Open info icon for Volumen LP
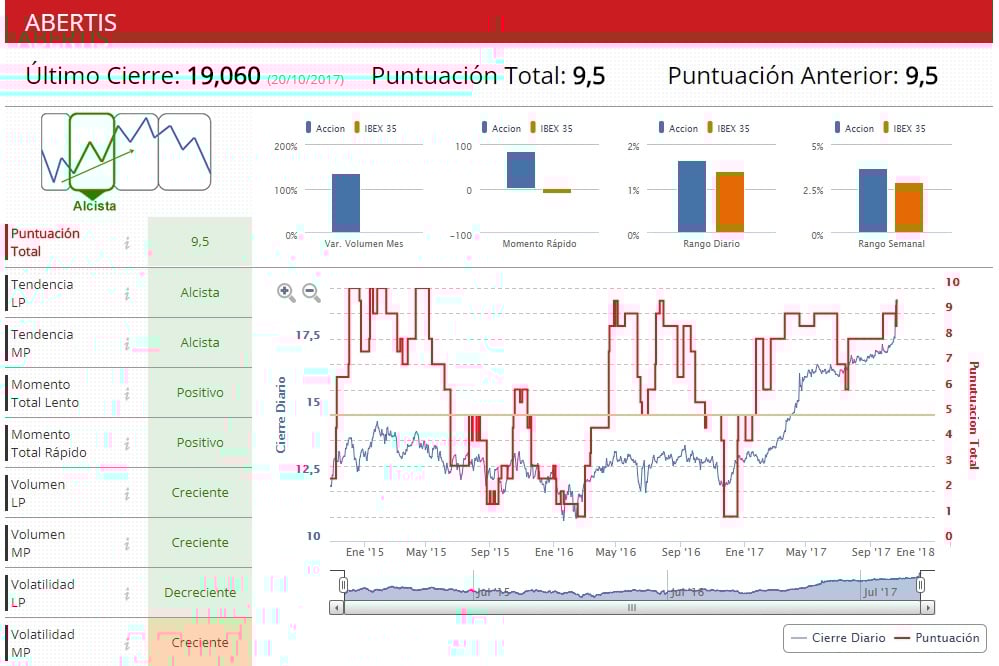 (x=127, y=493)
